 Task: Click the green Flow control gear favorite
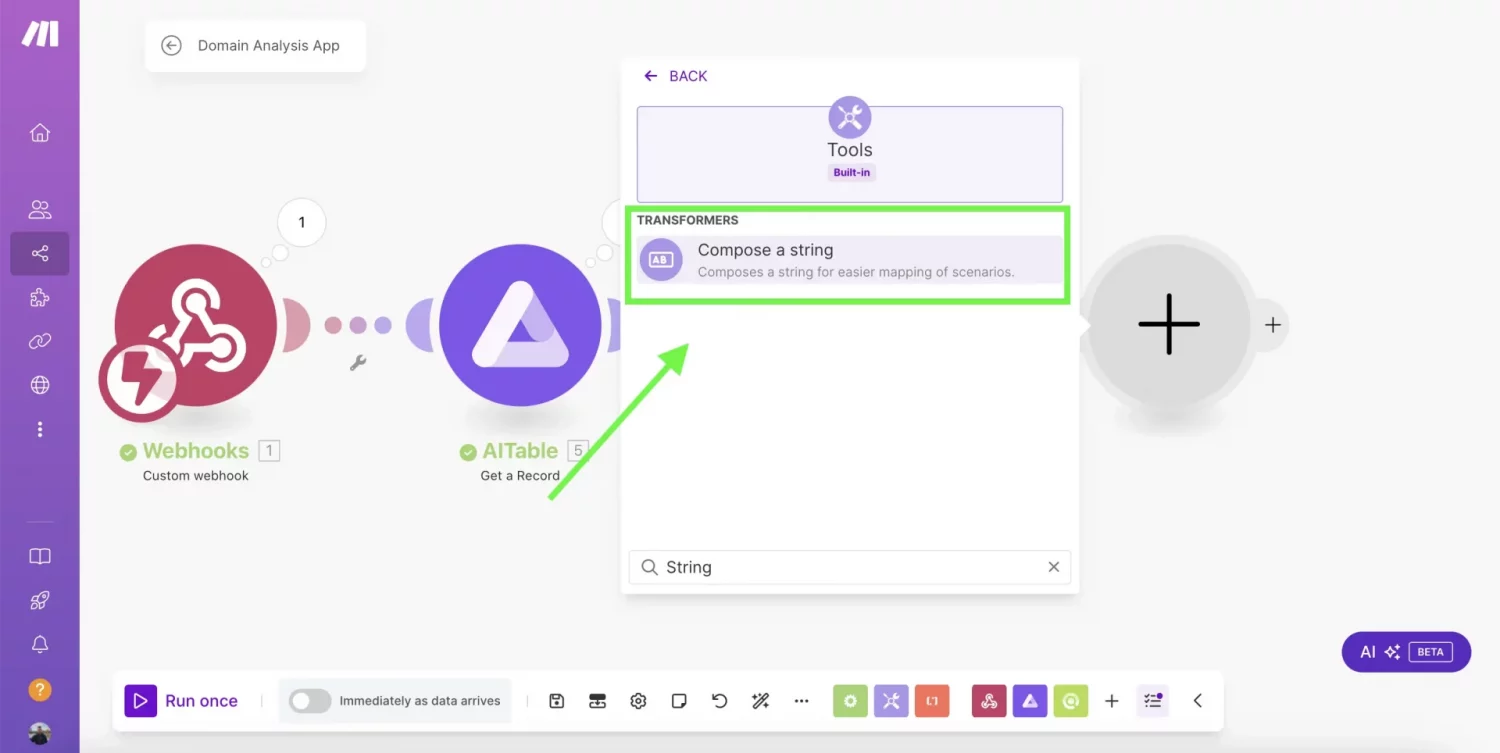pos(850,701)
